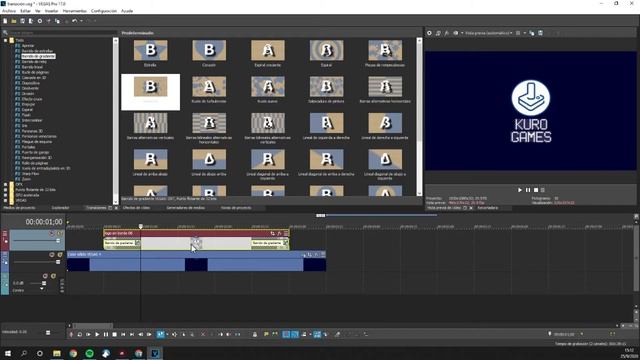Click Play in the video preview panel
Viewport: 640px width, 360px height.
520,190
